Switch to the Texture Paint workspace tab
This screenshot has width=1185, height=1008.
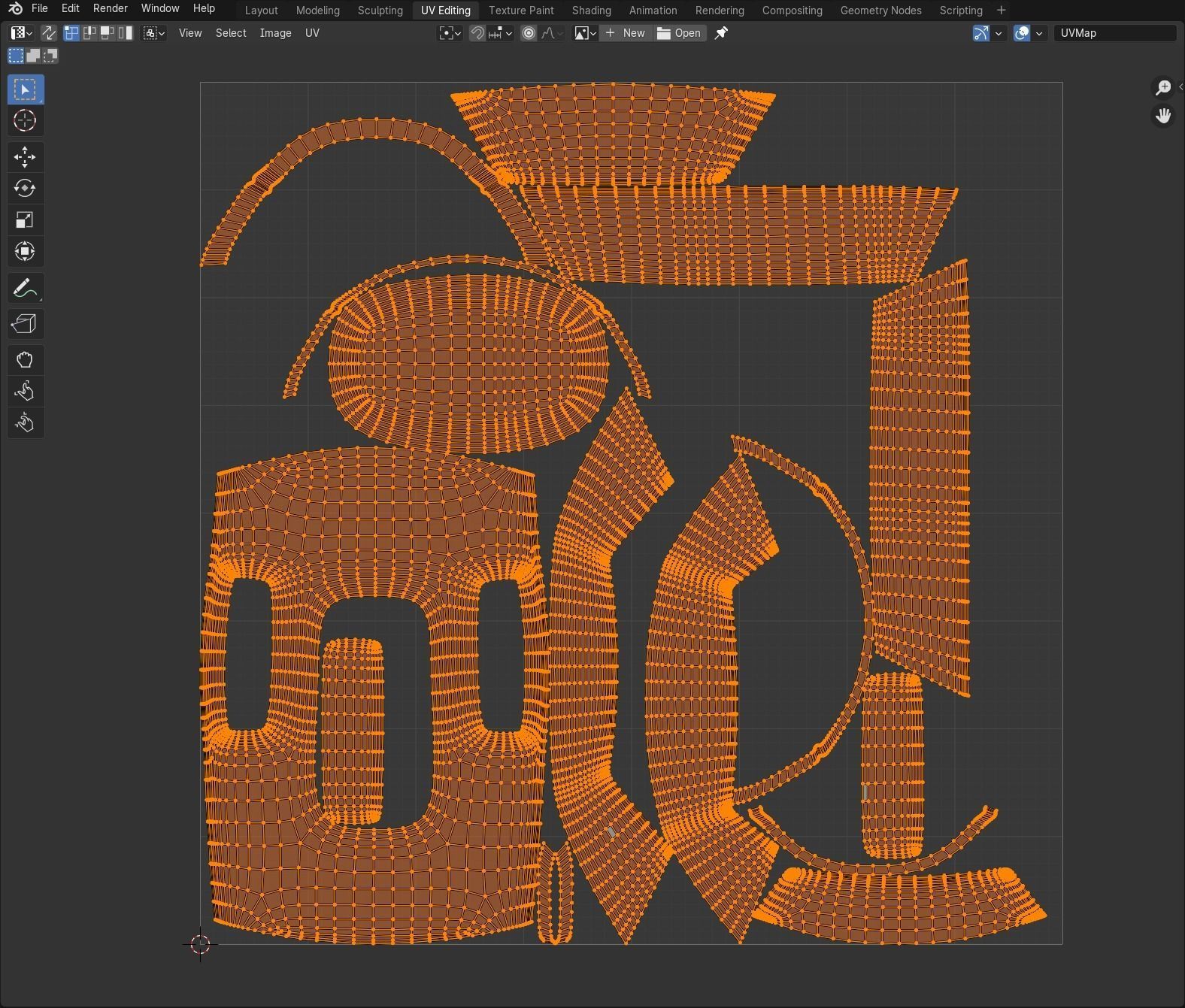(x=521, y=11)
